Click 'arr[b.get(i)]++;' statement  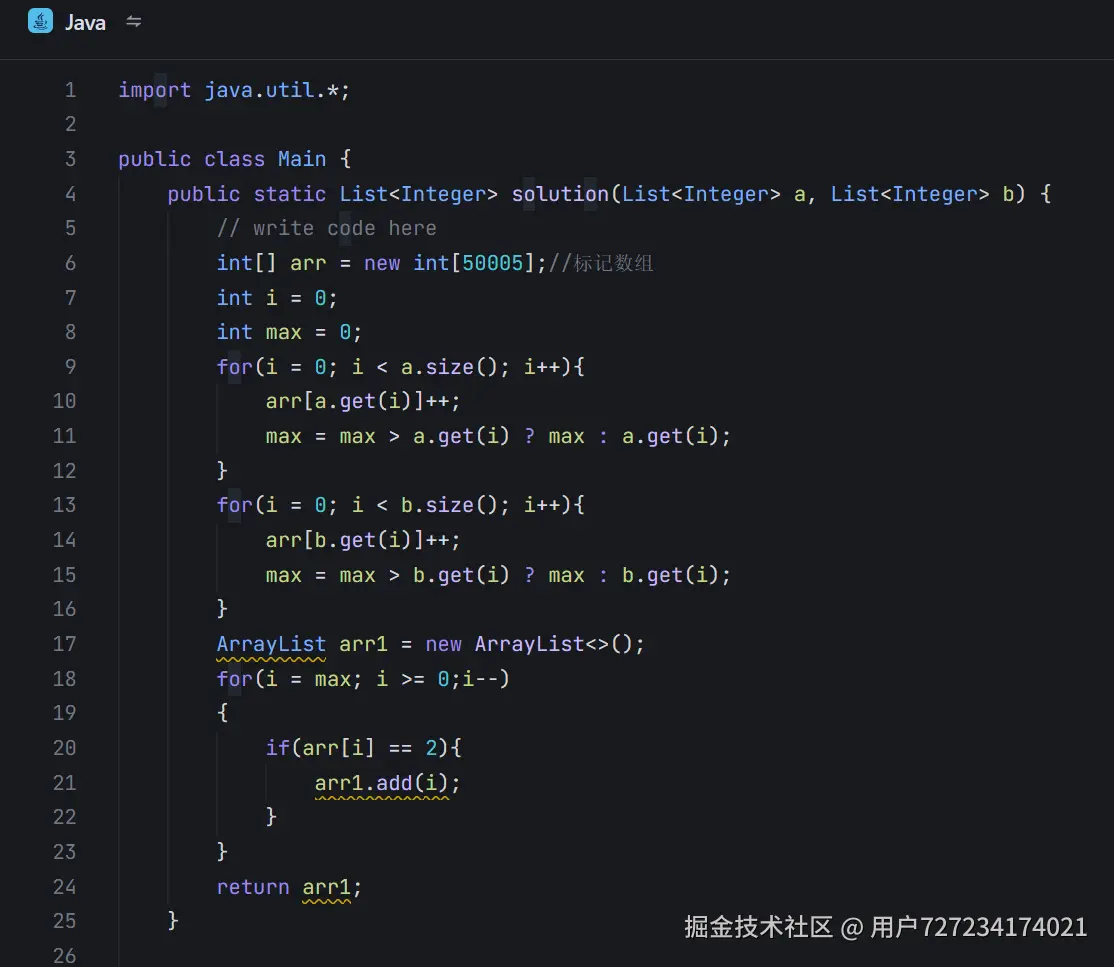(363, 541)
